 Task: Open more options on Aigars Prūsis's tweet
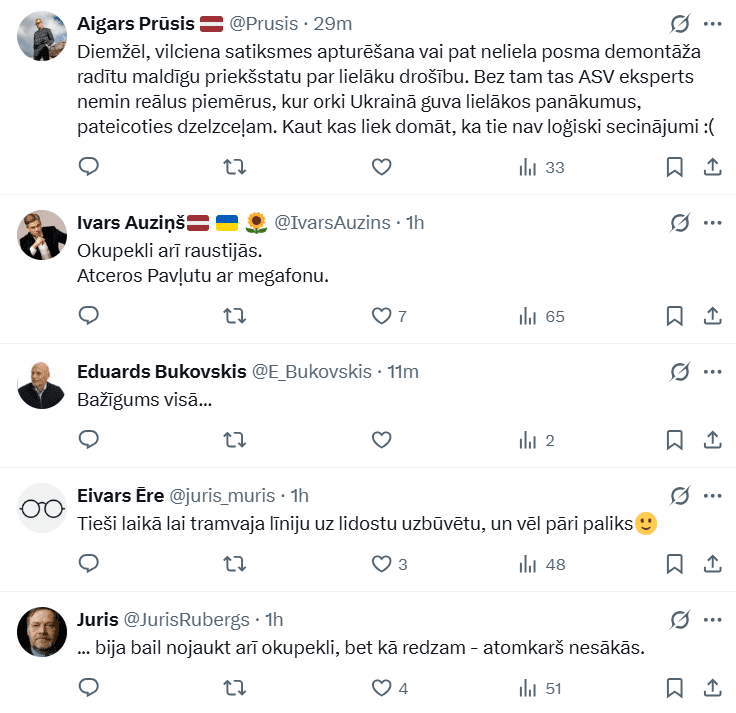click(713, 23)
